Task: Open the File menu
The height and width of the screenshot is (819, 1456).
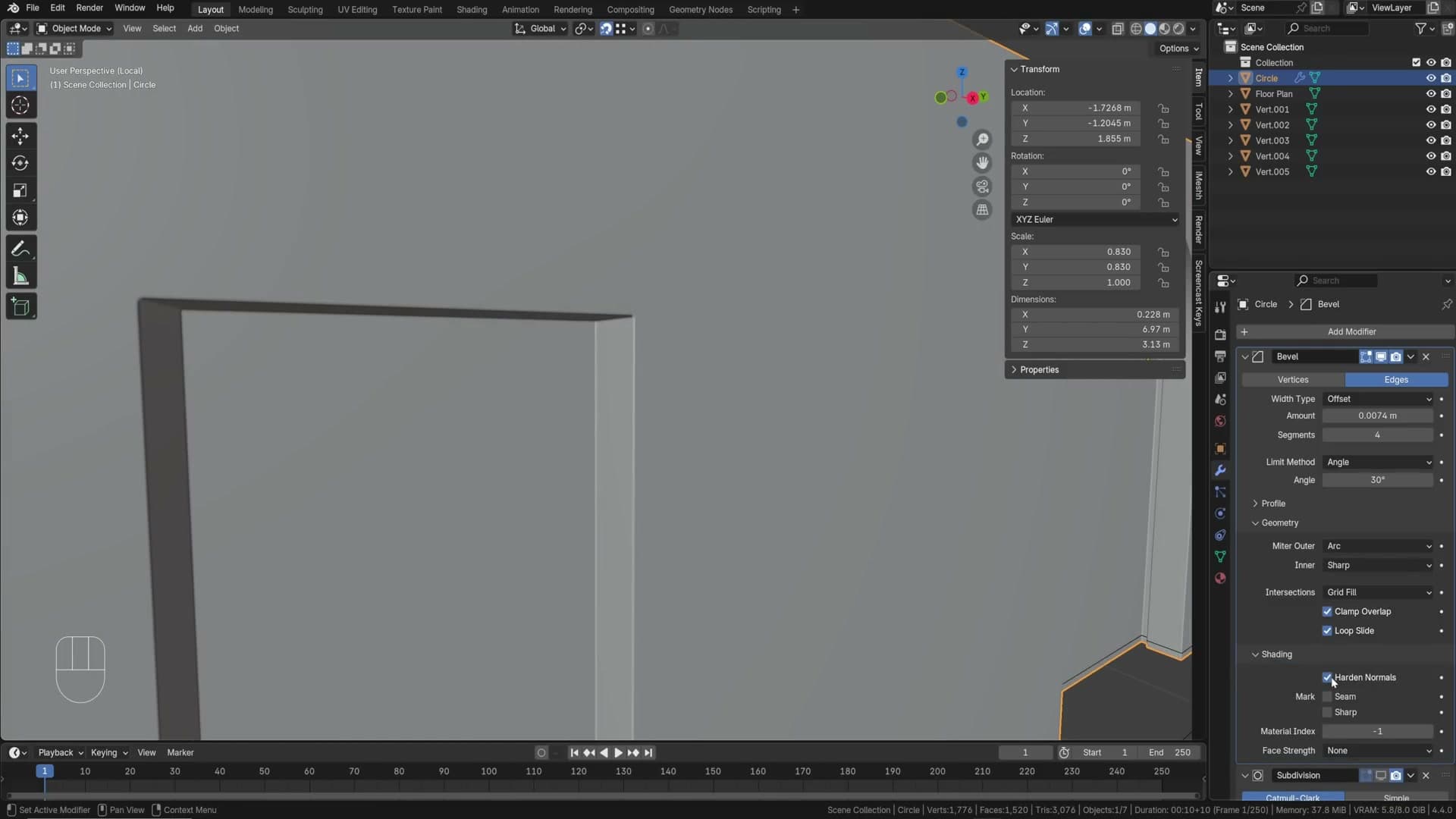Action: click(x=33, y=8)
